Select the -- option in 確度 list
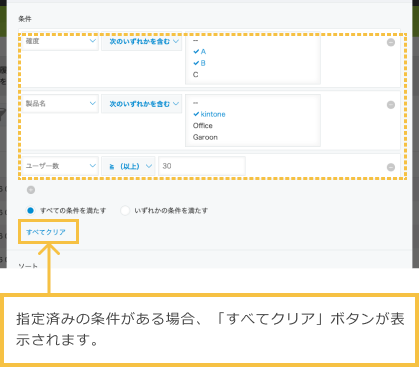419x367 pixels. pyautogui.click(x=195, y=40)
